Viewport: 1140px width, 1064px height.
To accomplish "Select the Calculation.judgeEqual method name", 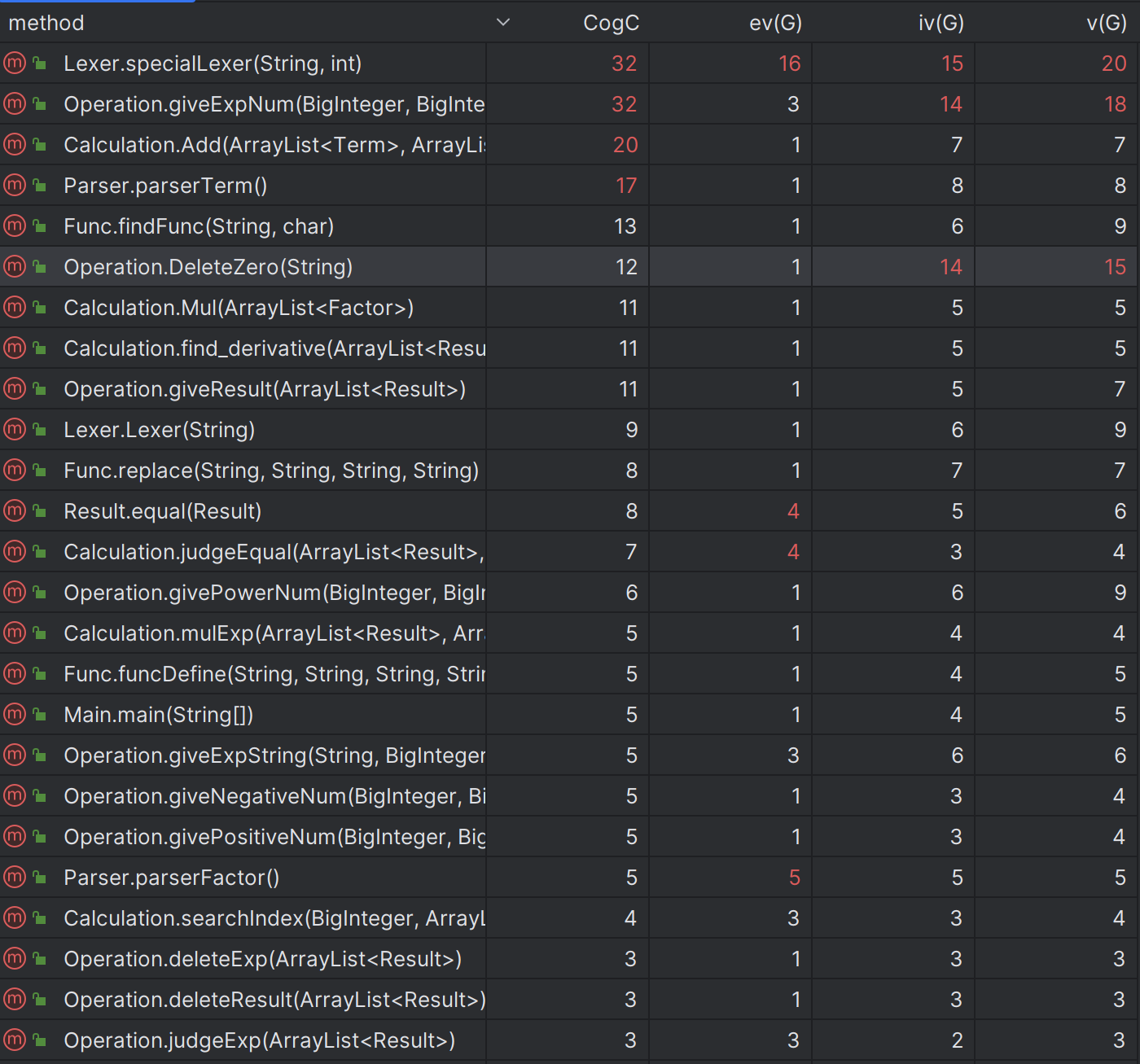I will tap(274, 552).
